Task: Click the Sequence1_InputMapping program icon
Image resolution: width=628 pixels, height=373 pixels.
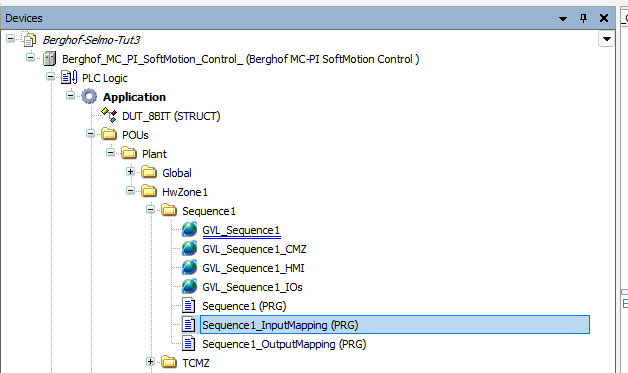Action: pyautogui.click(x=189, y=325)
